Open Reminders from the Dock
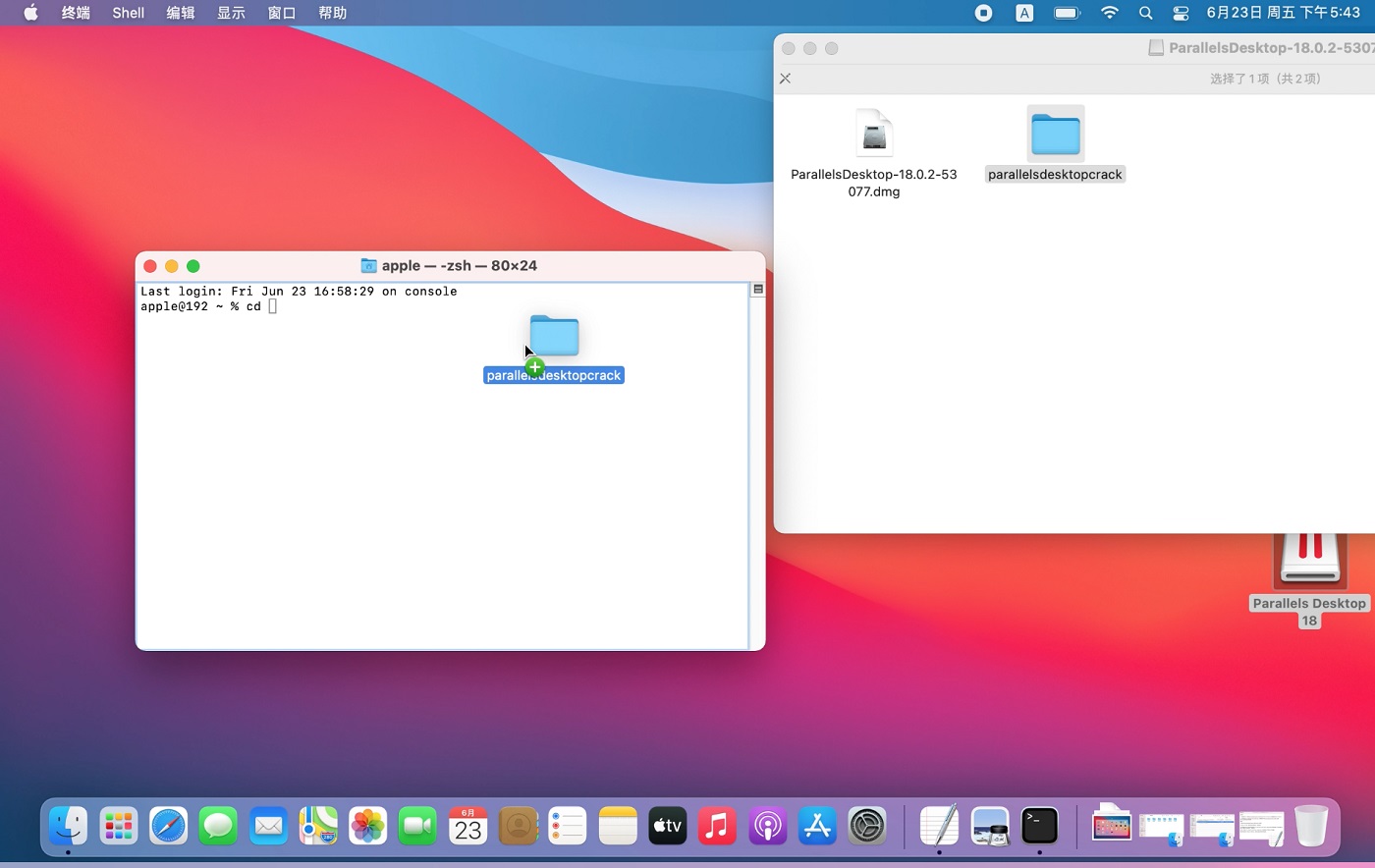Screen dimensions: 1375x868 568,826
